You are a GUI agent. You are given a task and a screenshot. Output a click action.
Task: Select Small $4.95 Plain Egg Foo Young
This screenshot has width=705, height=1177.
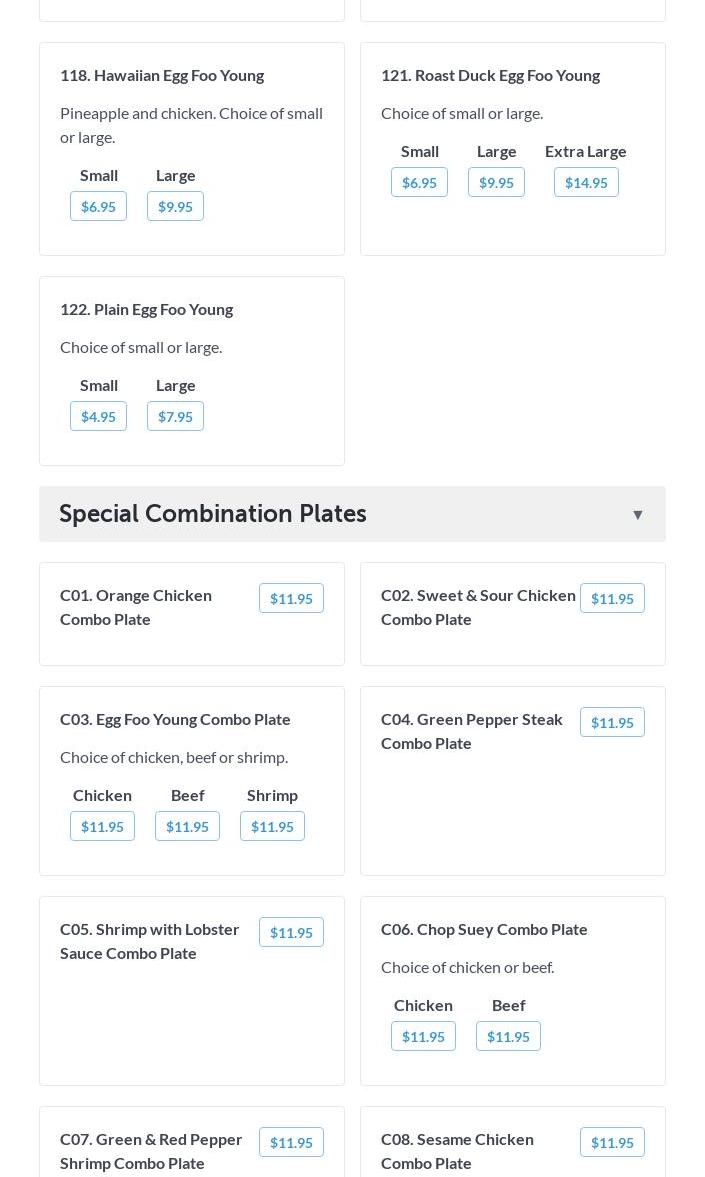(x=98, y=417)
